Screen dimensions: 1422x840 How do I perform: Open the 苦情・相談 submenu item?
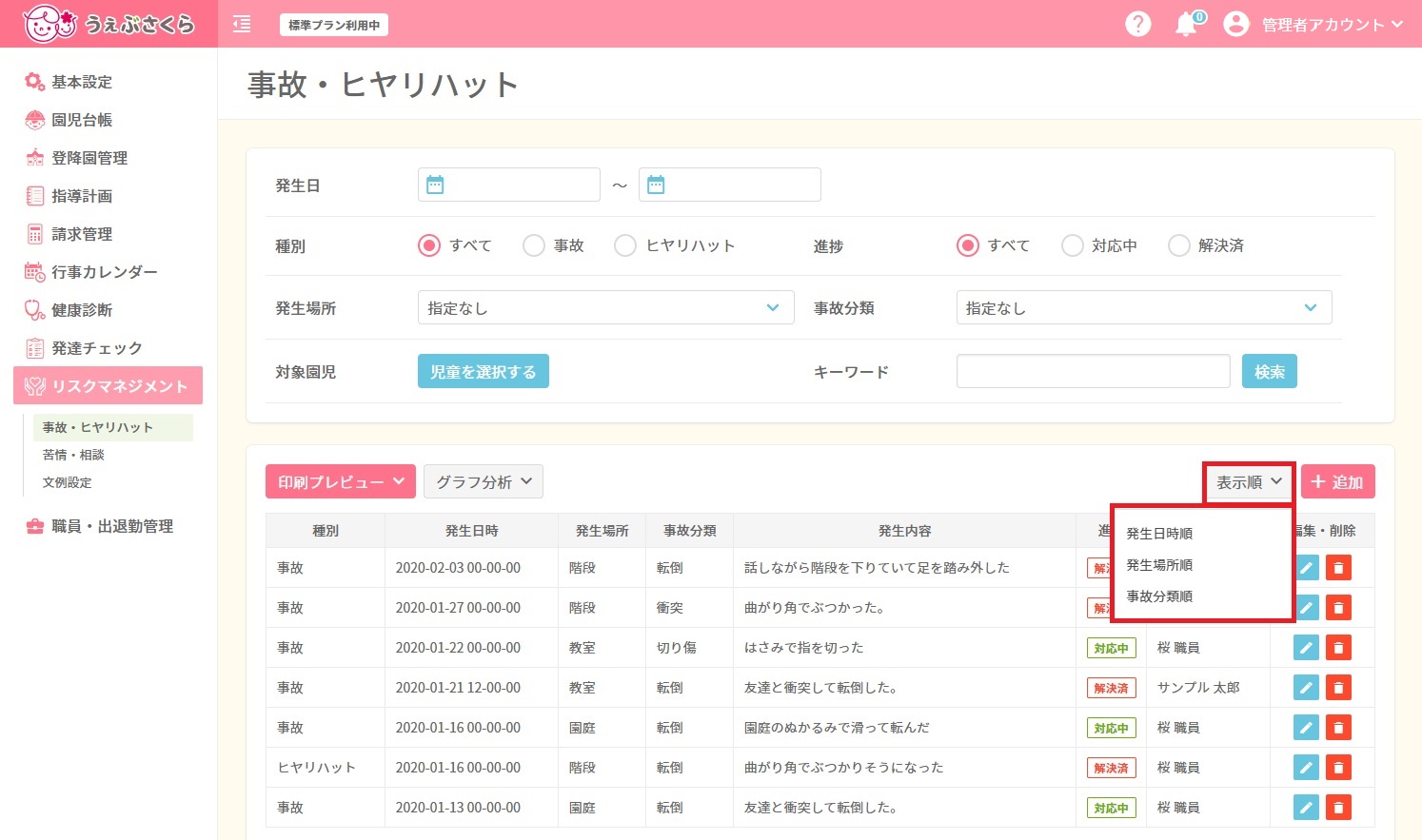tap(73, 455)
